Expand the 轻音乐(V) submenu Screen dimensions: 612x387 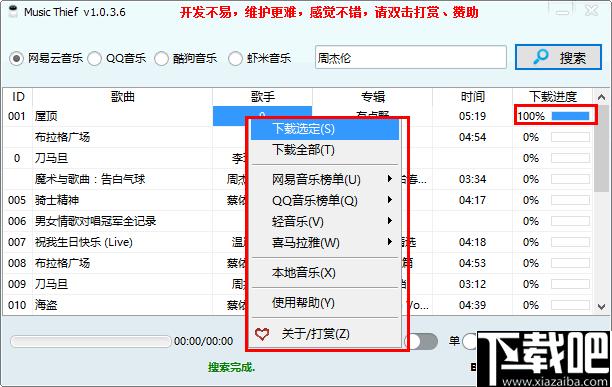325,222
